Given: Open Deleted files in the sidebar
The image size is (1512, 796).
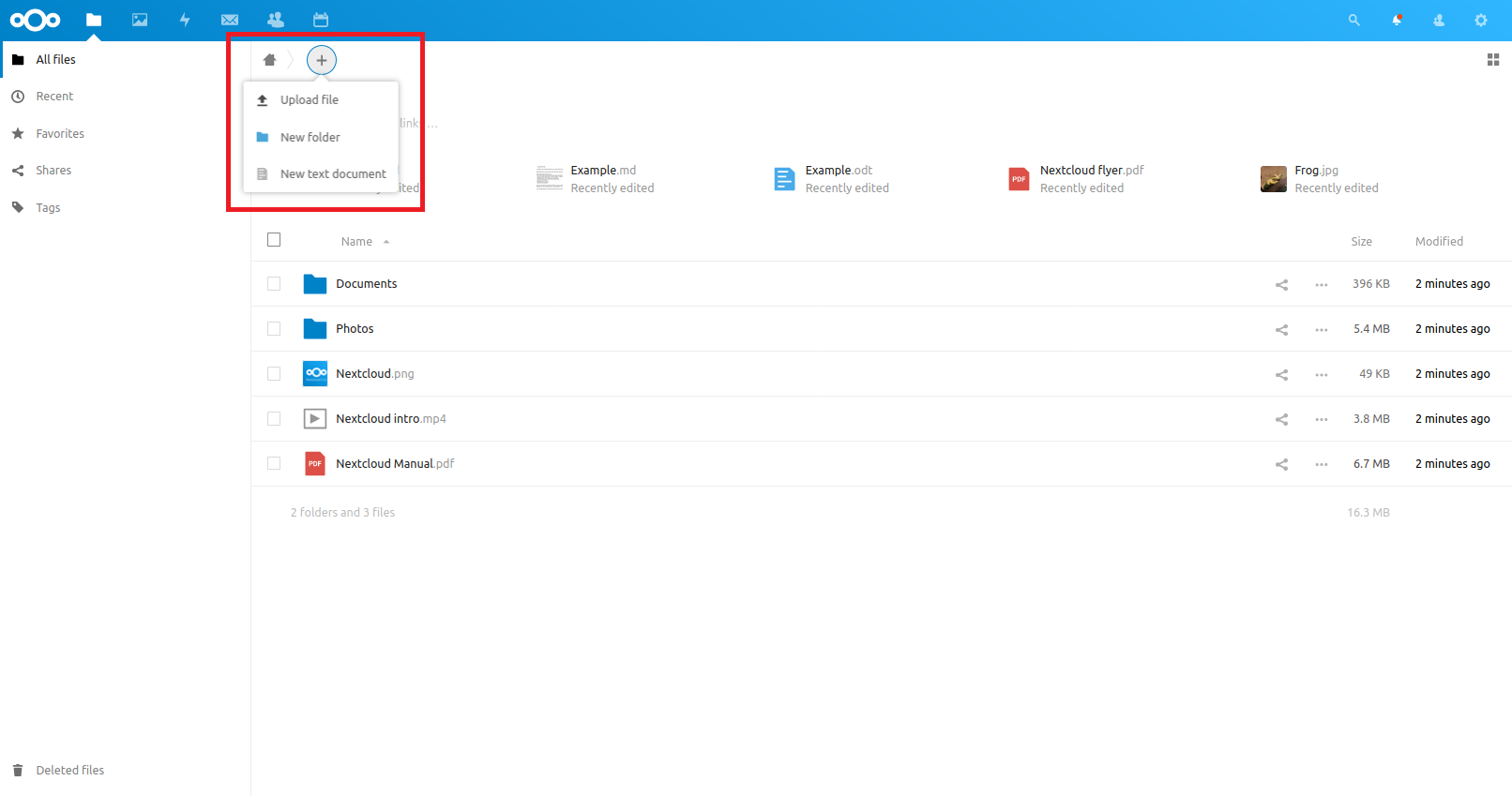Looking at the screenshot, I should pos(126,770).
